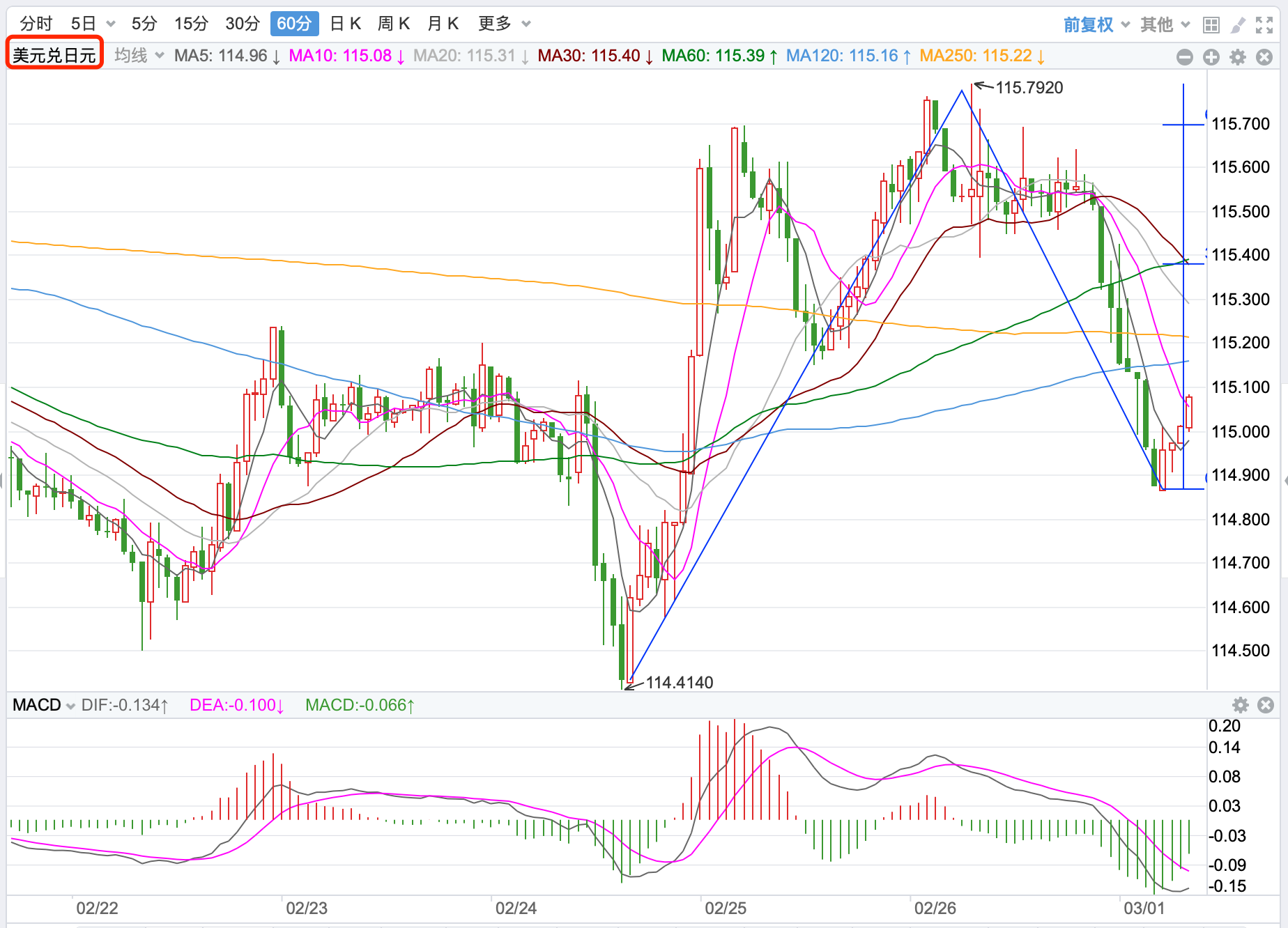The height and width of the screenshot is (928, 1288).
Task: Click the DEA:-0.100 value
Action: click(237, 705)
